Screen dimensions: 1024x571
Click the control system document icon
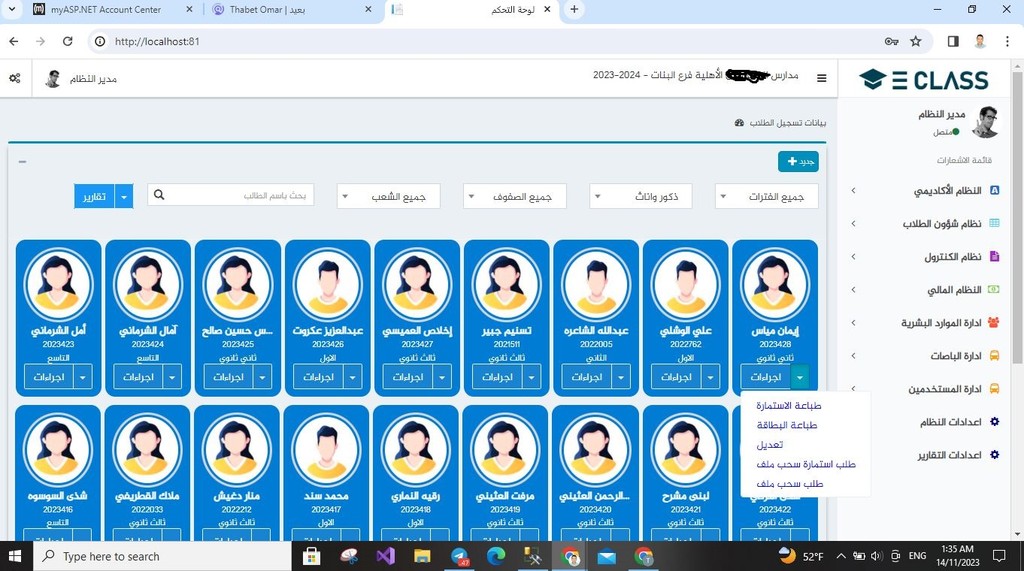tap(994, 256)
